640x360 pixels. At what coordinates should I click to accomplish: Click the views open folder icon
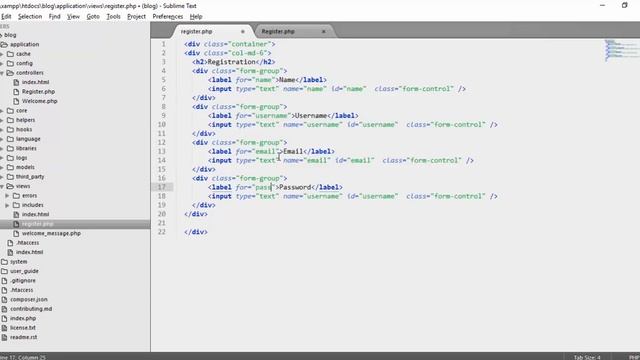[11, 186]
